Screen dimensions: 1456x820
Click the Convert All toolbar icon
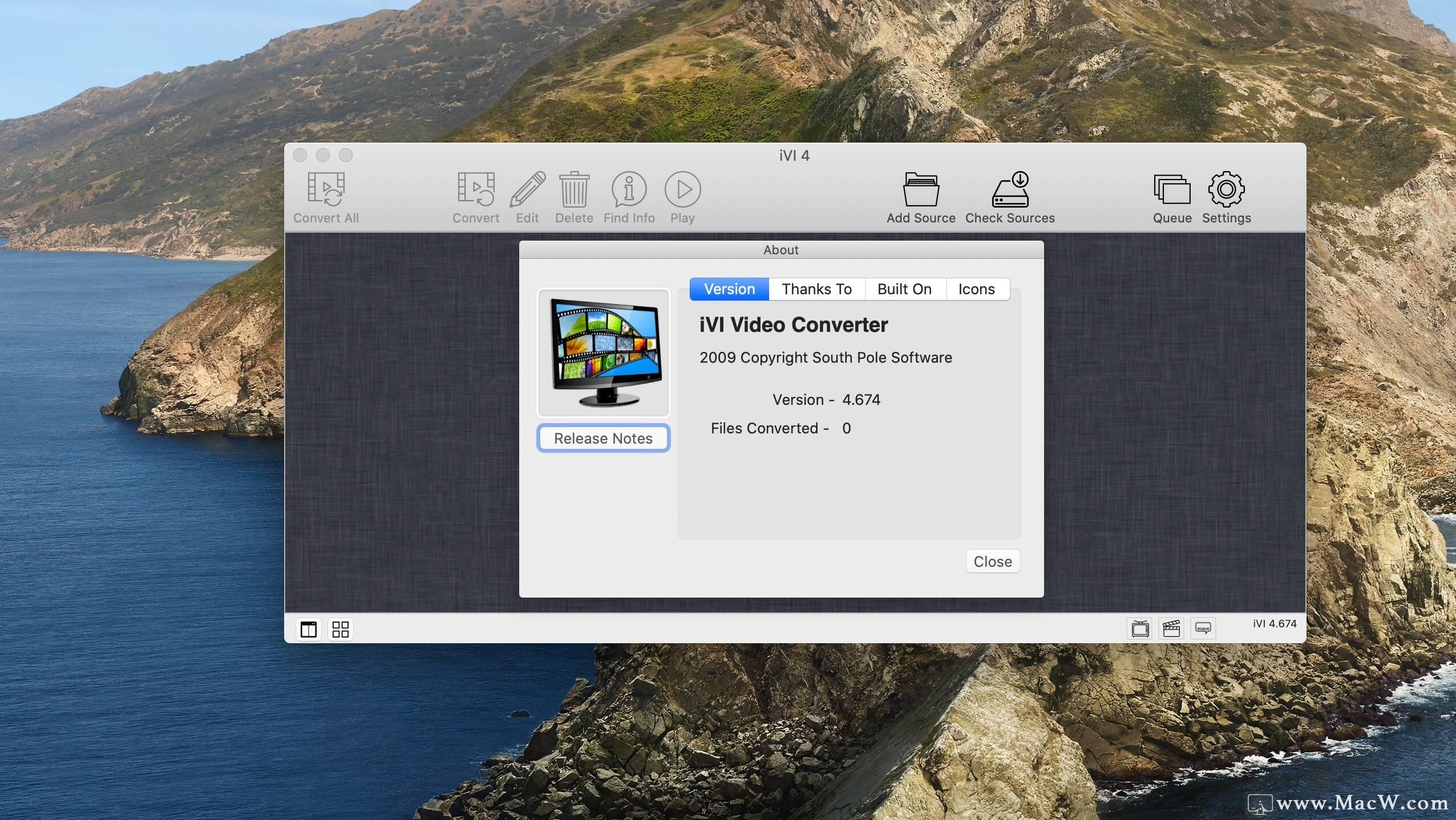click(326, 189)
